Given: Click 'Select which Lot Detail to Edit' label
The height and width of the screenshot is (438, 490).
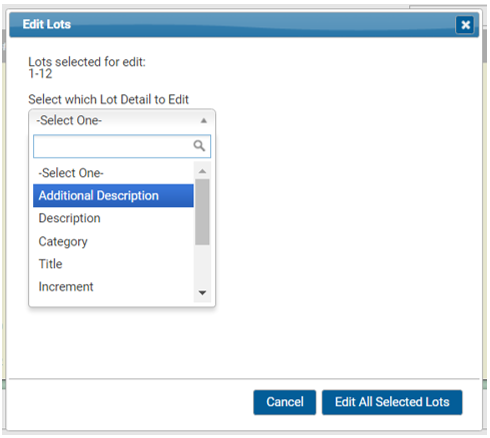Looking at the screenshot, I should [109, 99].
